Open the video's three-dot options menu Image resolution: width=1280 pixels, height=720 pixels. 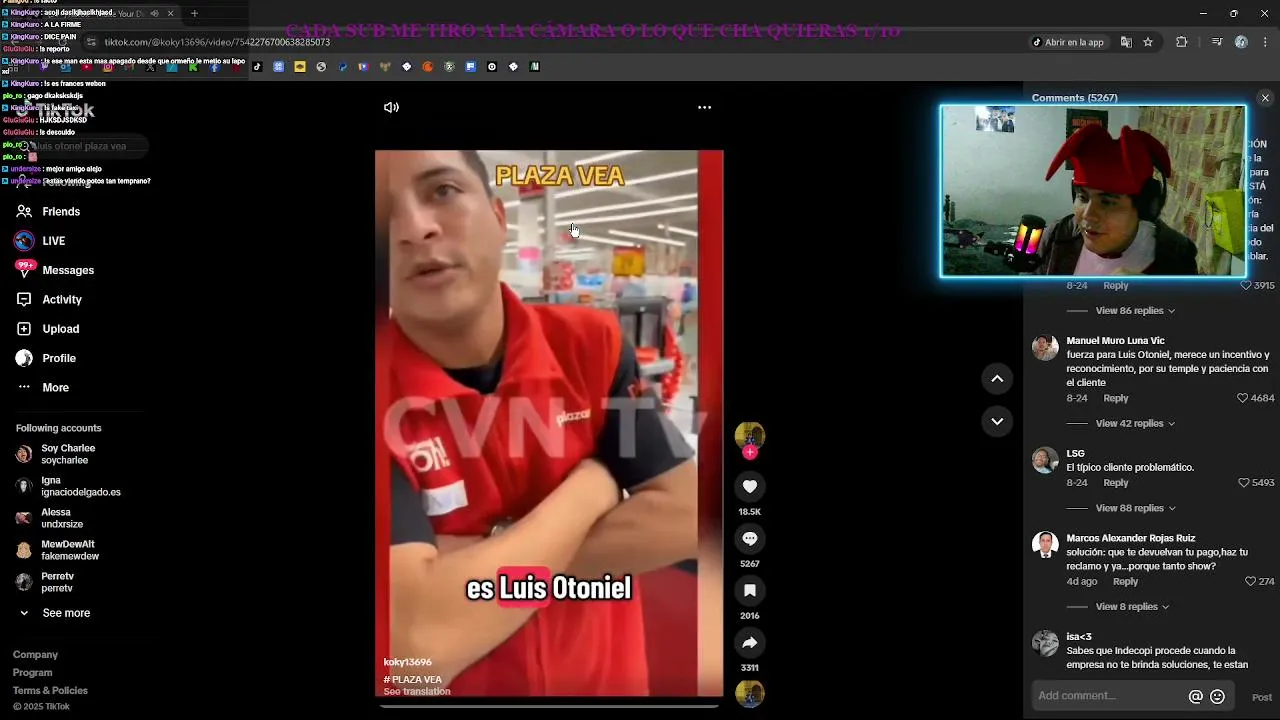(x=704, y=107)
